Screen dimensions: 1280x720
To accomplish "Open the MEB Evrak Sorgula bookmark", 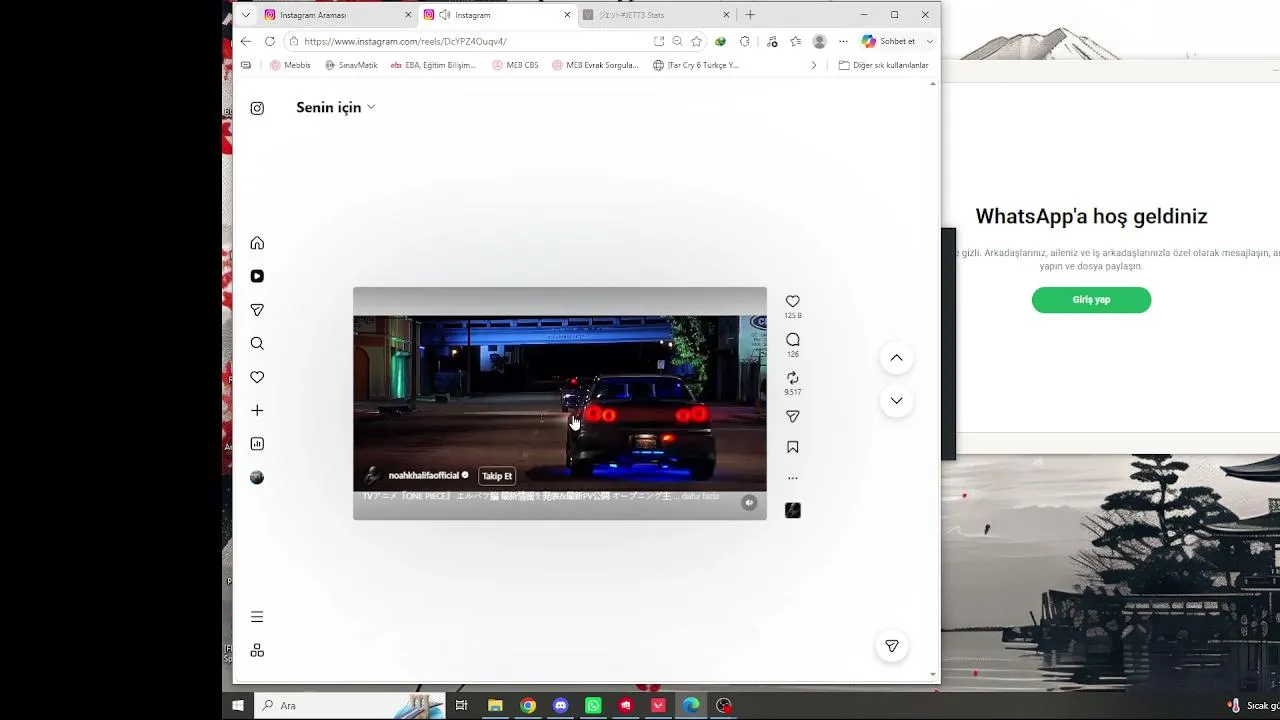I will tap(595, 65).
